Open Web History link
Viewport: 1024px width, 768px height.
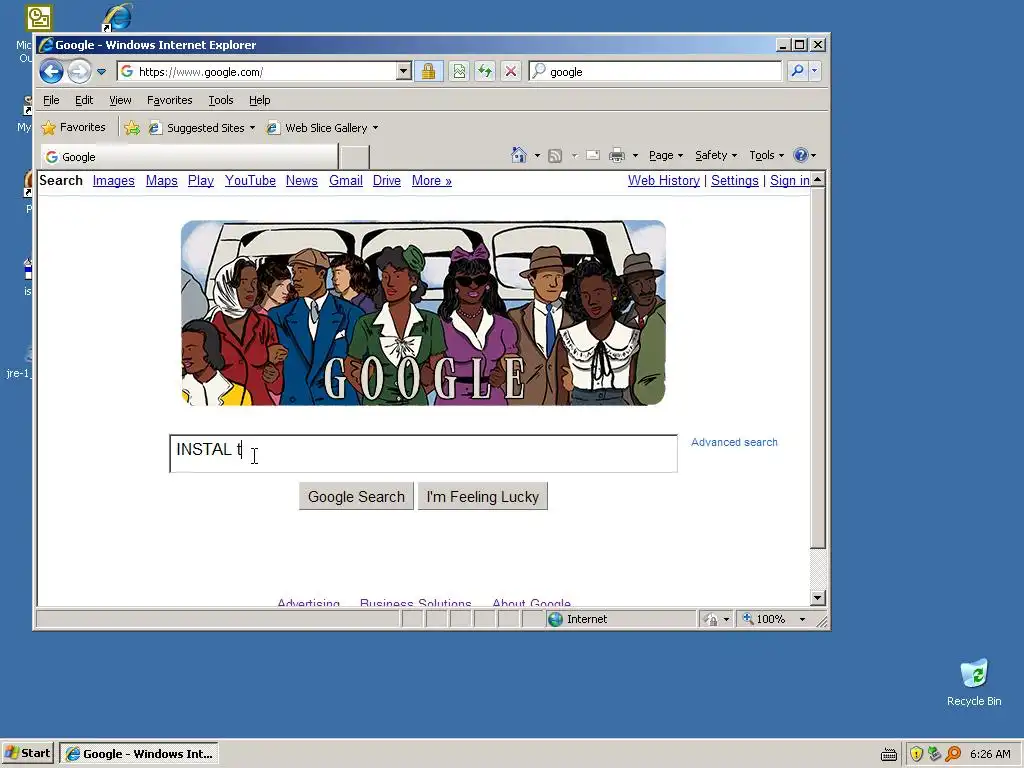click(x=664, y=181)
